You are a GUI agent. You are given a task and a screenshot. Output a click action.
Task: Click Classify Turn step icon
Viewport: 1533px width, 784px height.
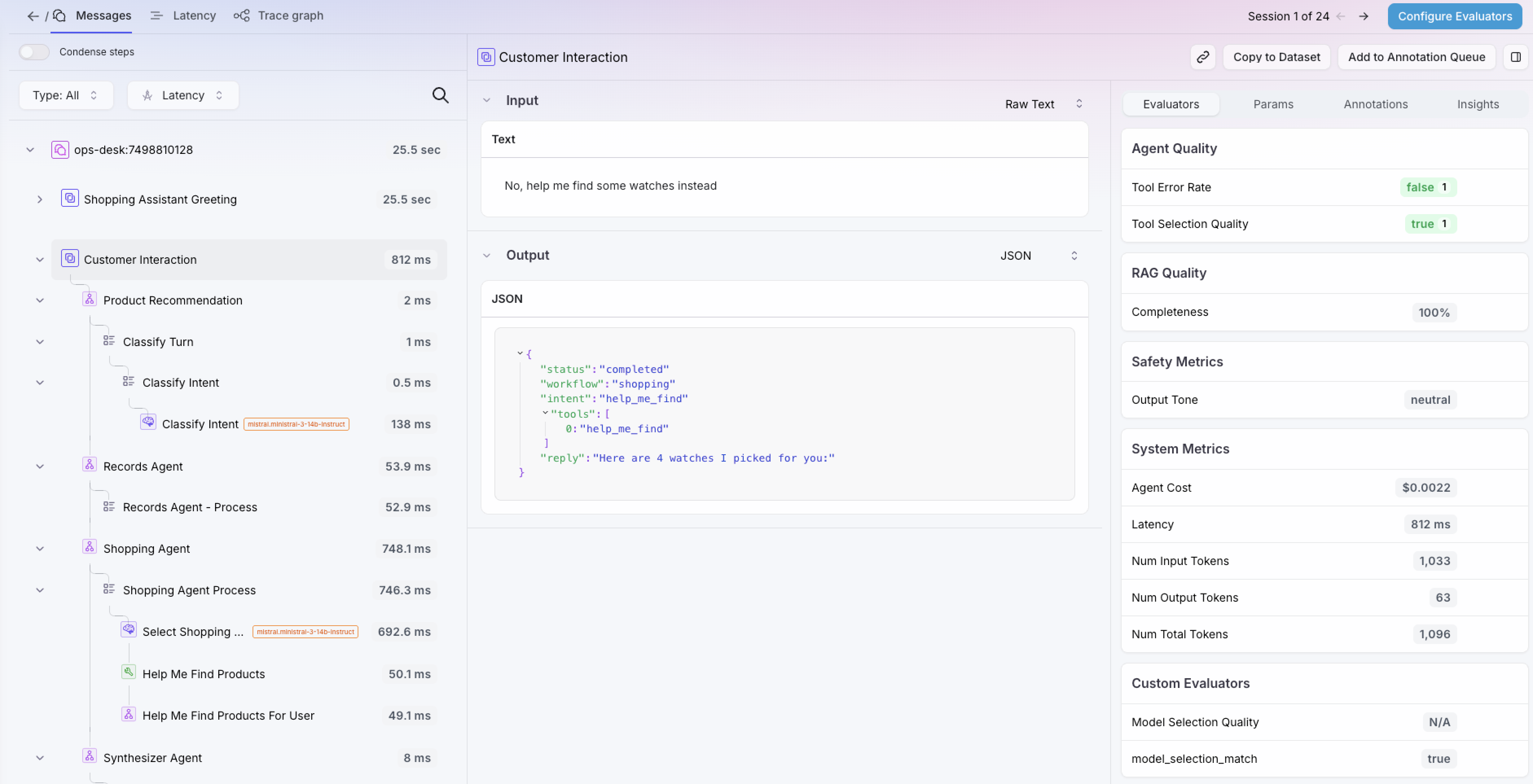click(109, 341)
